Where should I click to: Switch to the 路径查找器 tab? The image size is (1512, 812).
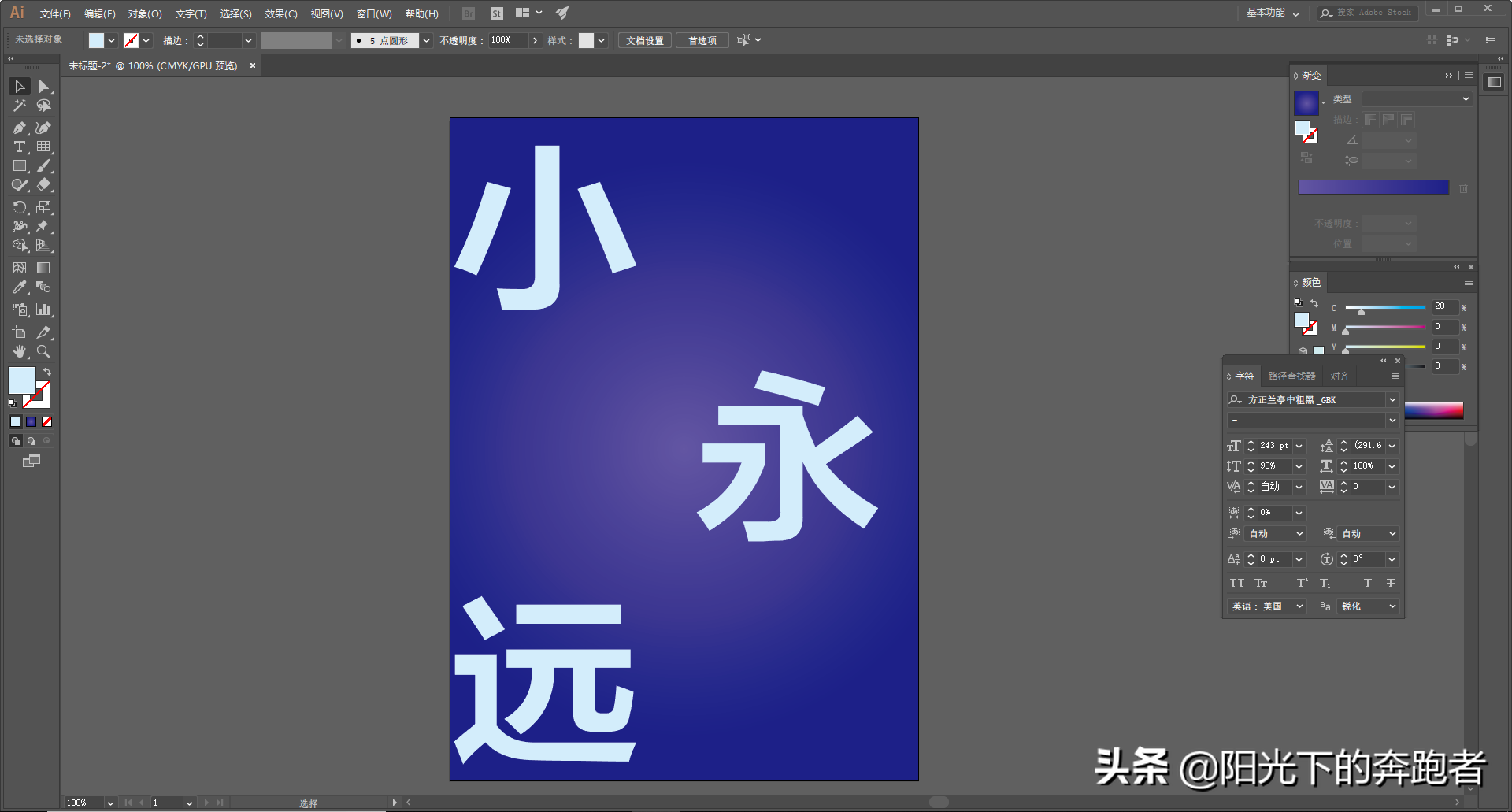(1291, 376)
